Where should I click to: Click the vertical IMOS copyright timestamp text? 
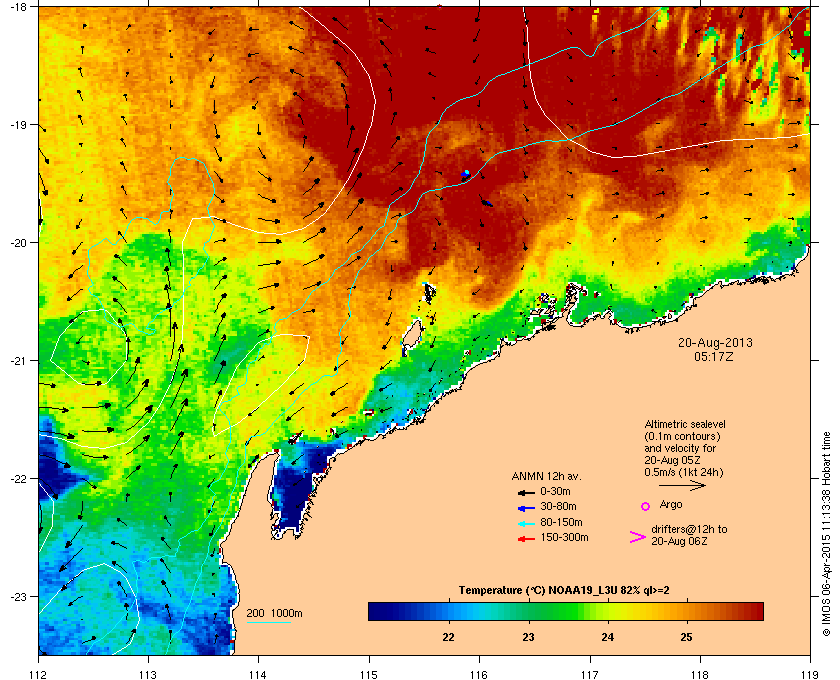[826, 535]
